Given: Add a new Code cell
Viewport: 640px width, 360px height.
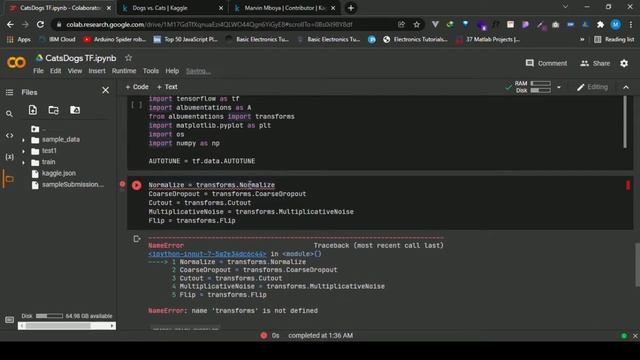Looking at the screenshot, I should (137, 87).
